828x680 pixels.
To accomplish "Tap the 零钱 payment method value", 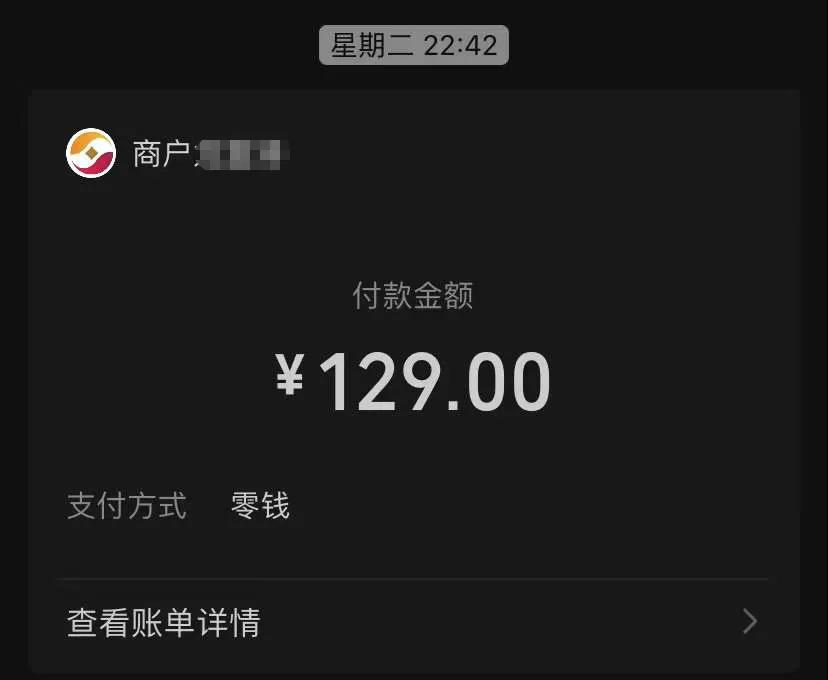I will (x=260, y=506).
